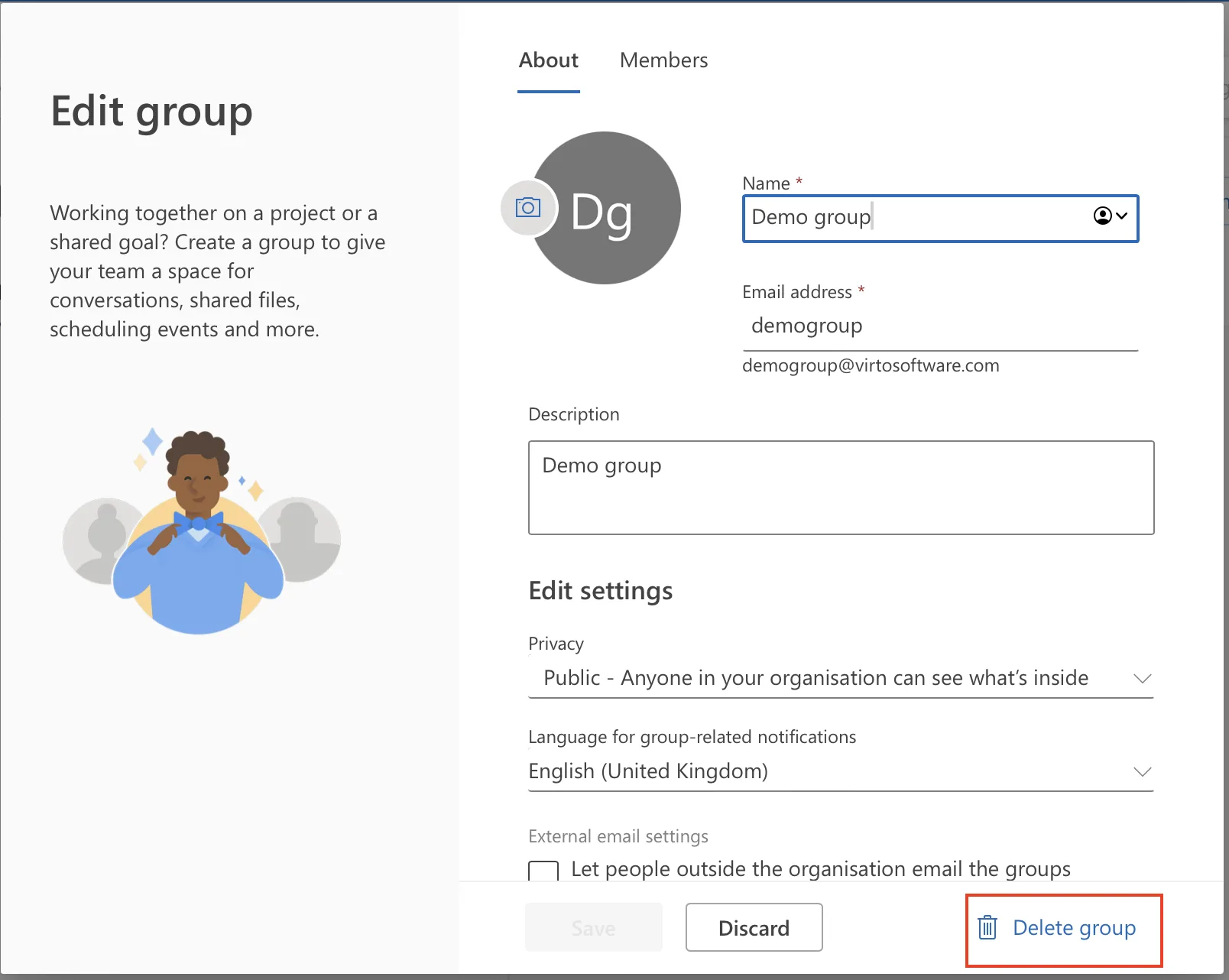This screenshot has height=980, width=1229.
Task: Click the Save button
Action: tap(593, 927)
